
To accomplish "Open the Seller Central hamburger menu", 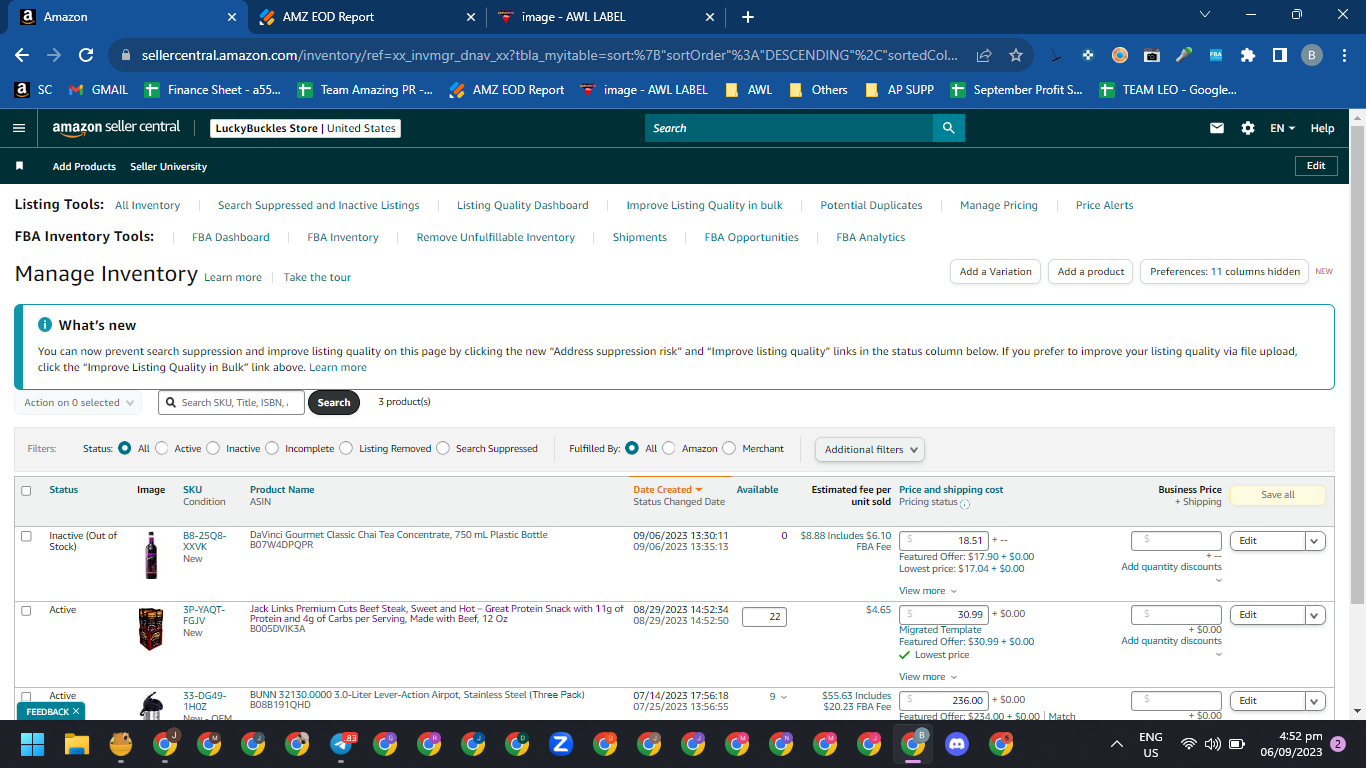I will (19, 128).
